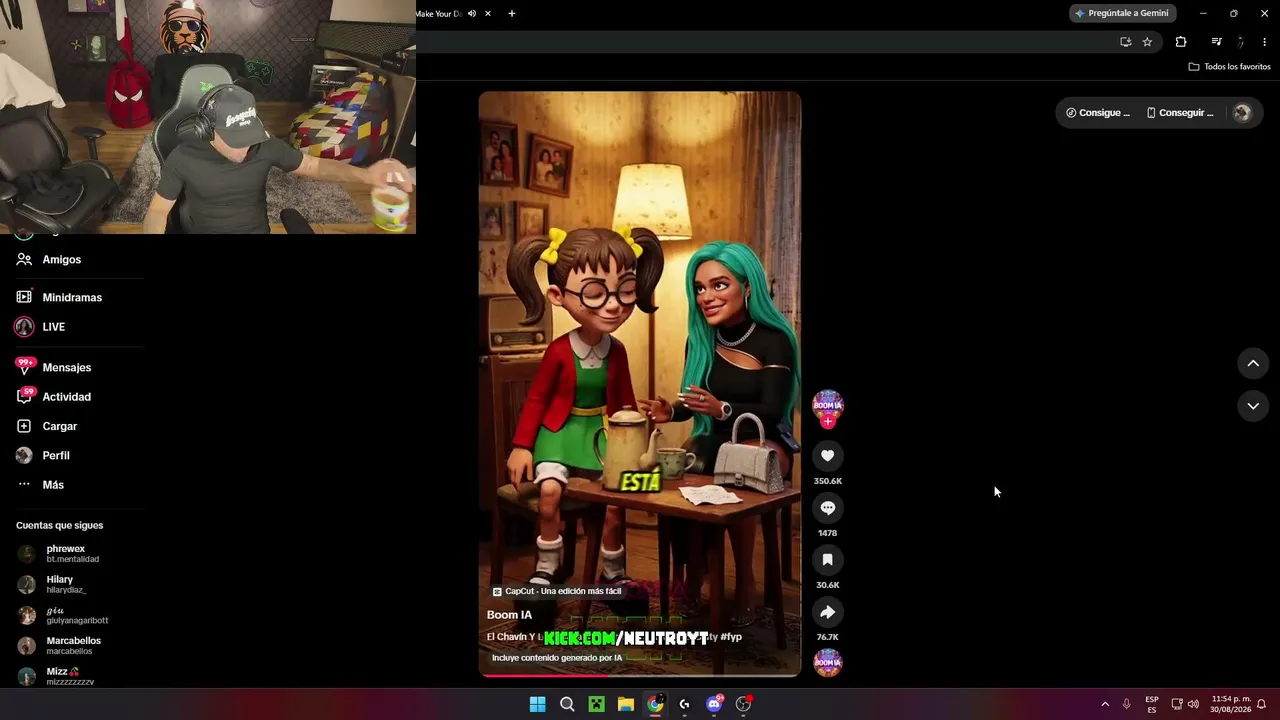1280x720 pixels.
Task: Mute the tab via speaker icon
Action: pyautogui.click(x=472, y=14)
